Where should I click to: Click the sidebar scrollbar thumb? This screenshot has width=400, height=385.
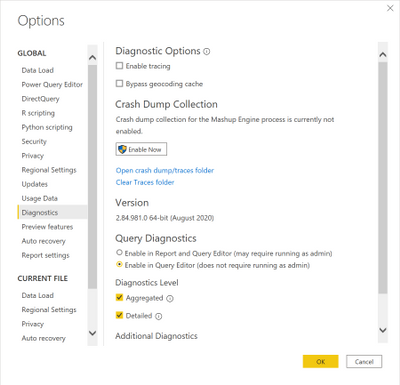pos(92,177)
